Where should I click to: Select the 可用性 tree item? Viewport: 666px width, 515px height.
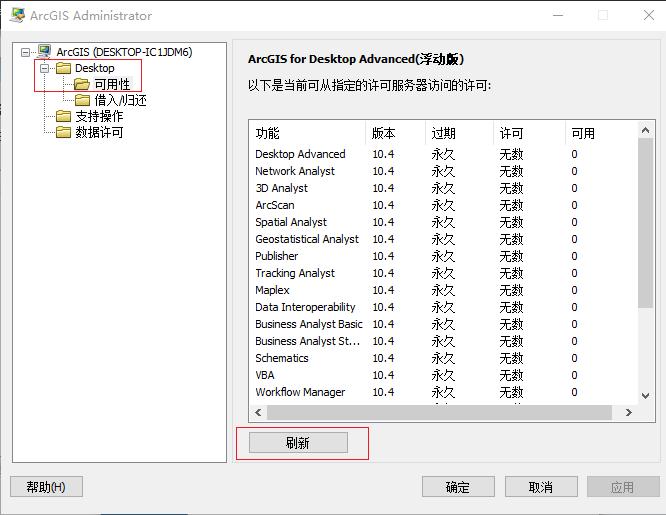coord(112,84)
